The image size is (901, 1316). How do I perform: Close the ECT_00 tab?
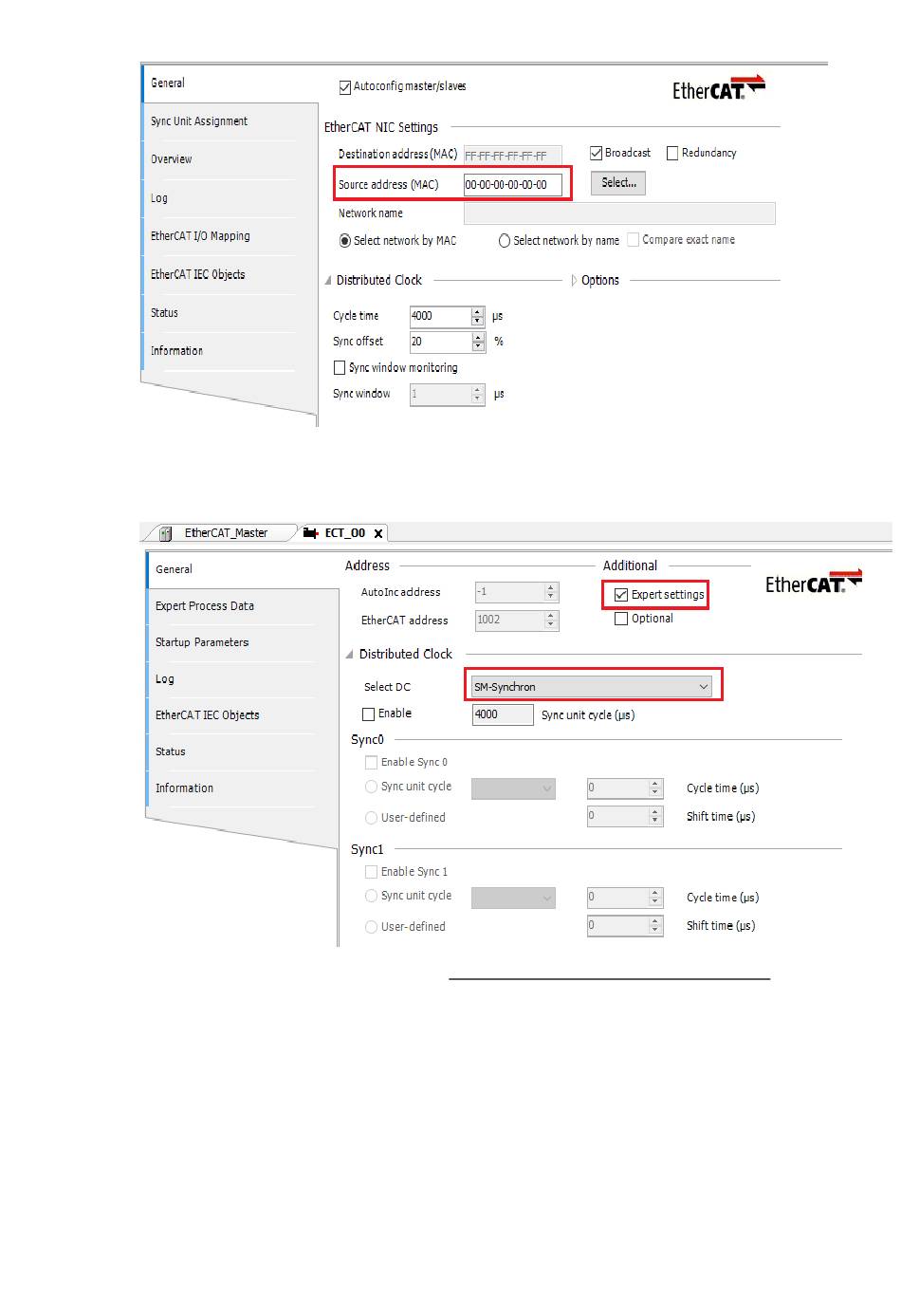[378, 533]
